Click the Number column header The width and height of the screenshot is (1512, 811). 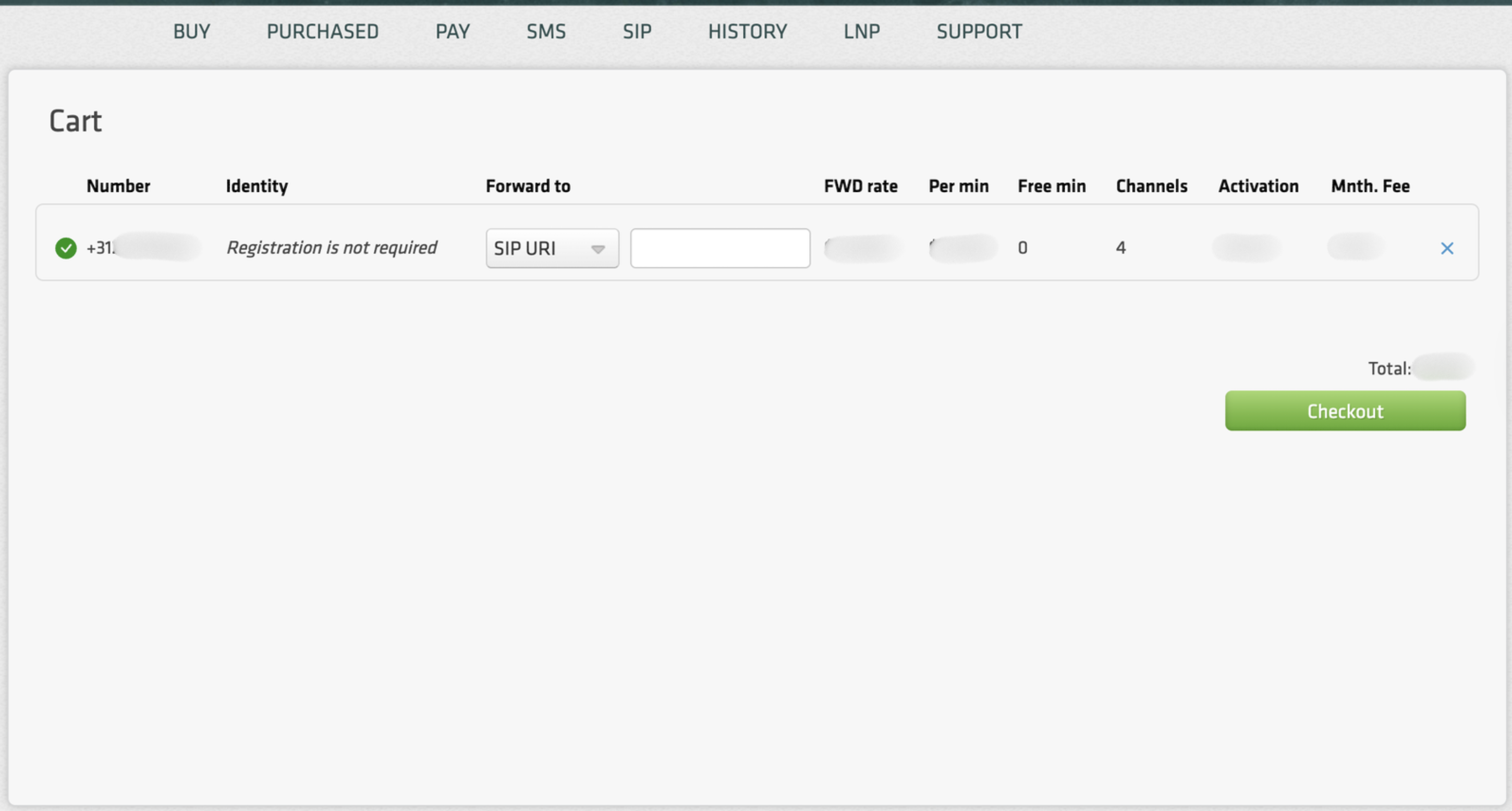pos(118,186)
